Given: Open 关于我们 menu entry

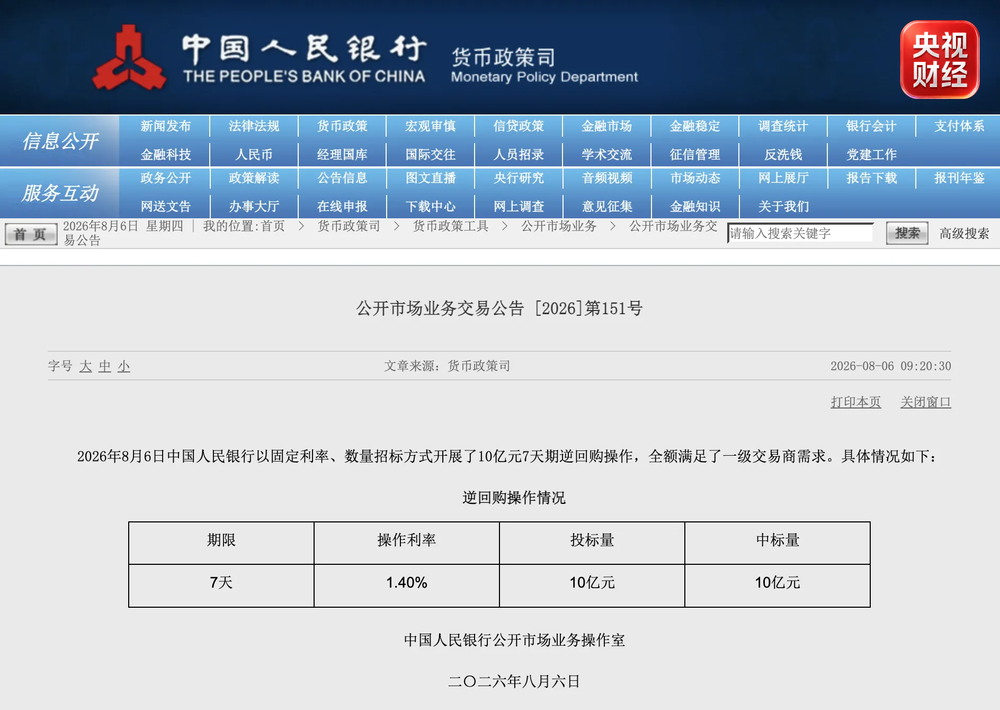Looking at the screenshot, I should (x=783, y=206).
